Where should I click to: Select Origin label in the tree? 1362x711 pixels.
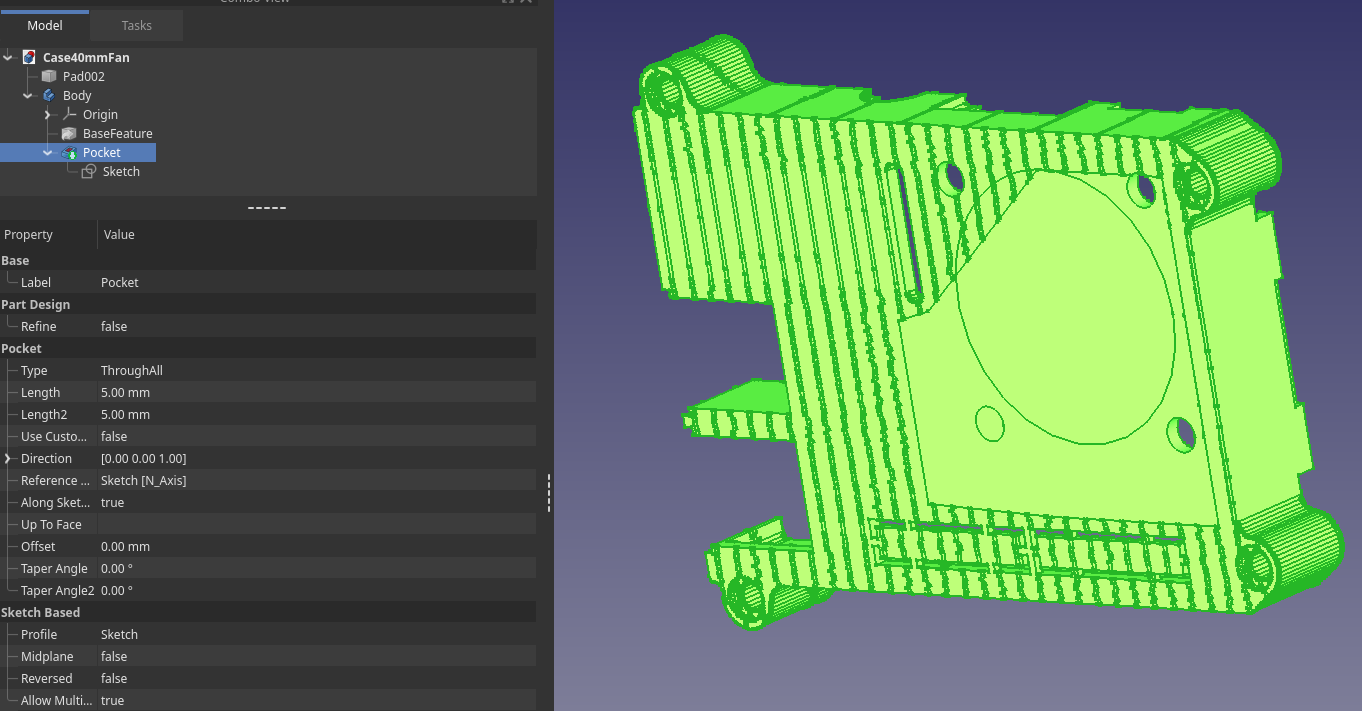[100, 114]
